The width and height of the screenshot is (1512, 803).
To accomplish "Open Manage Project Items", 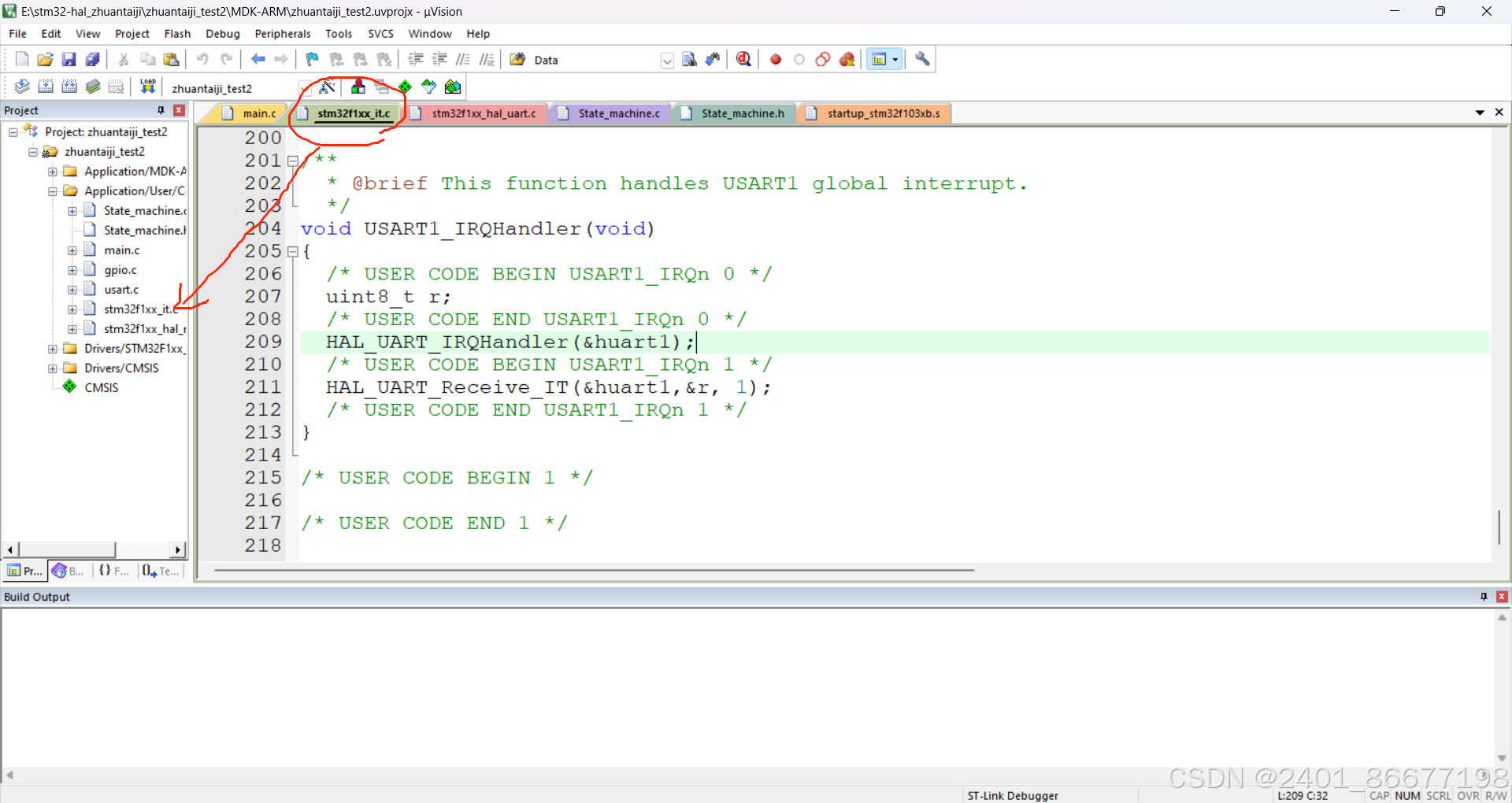I will point(358,87).
